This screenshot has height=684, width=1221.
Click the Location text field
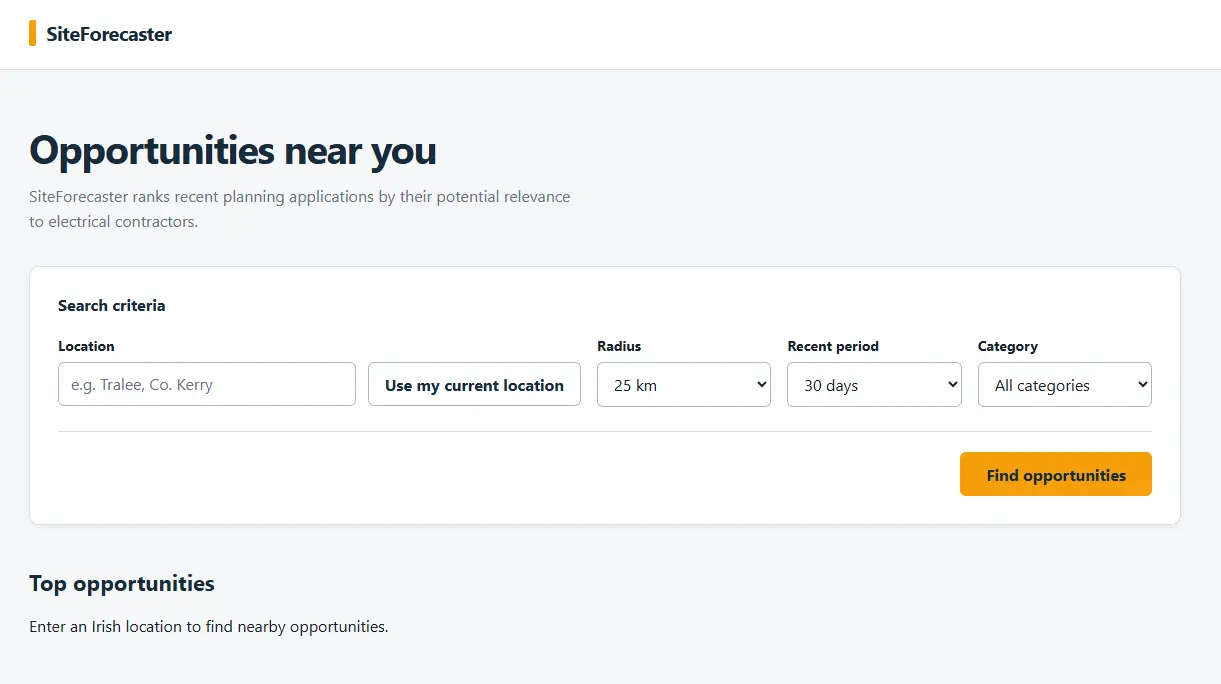(207, 384)
